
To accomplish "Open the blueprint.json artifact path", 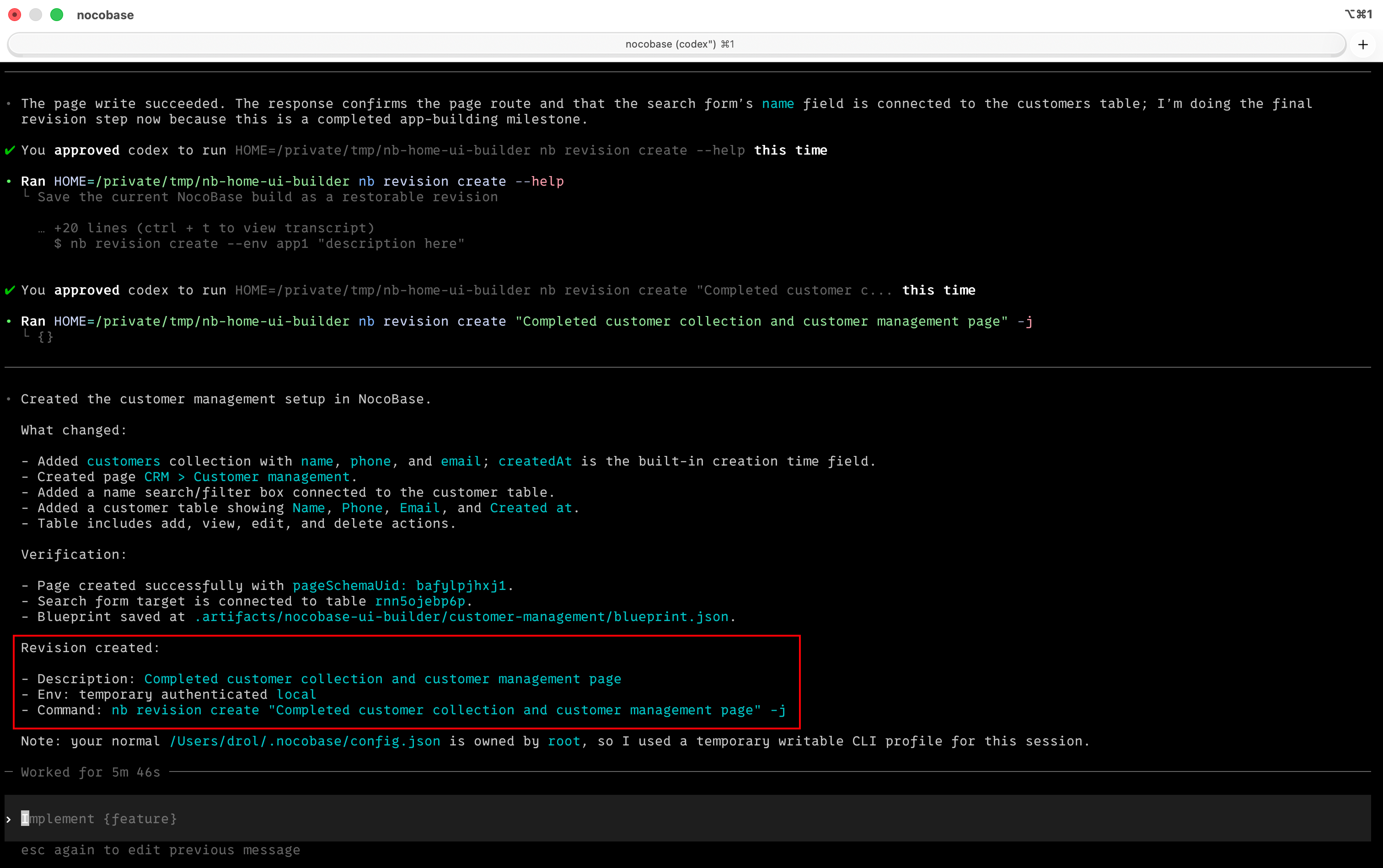I will click(461, 616).
